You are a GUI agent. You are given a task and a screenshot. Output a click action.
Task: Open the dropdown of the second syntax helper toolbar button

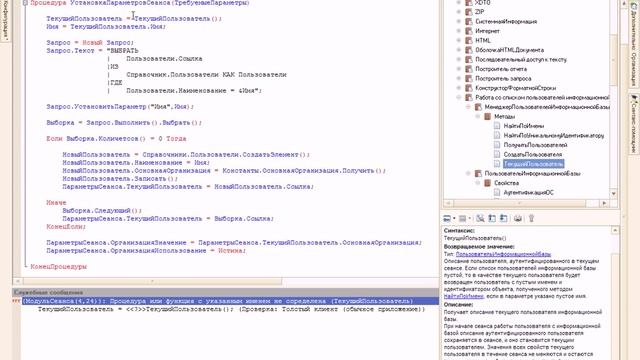[x=469, y=219]
